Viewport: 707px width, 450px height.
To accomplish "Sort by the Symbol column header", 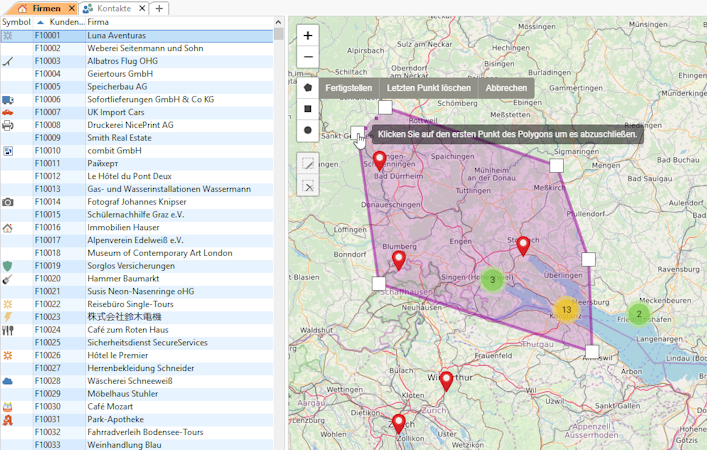I will click(16, 22).
